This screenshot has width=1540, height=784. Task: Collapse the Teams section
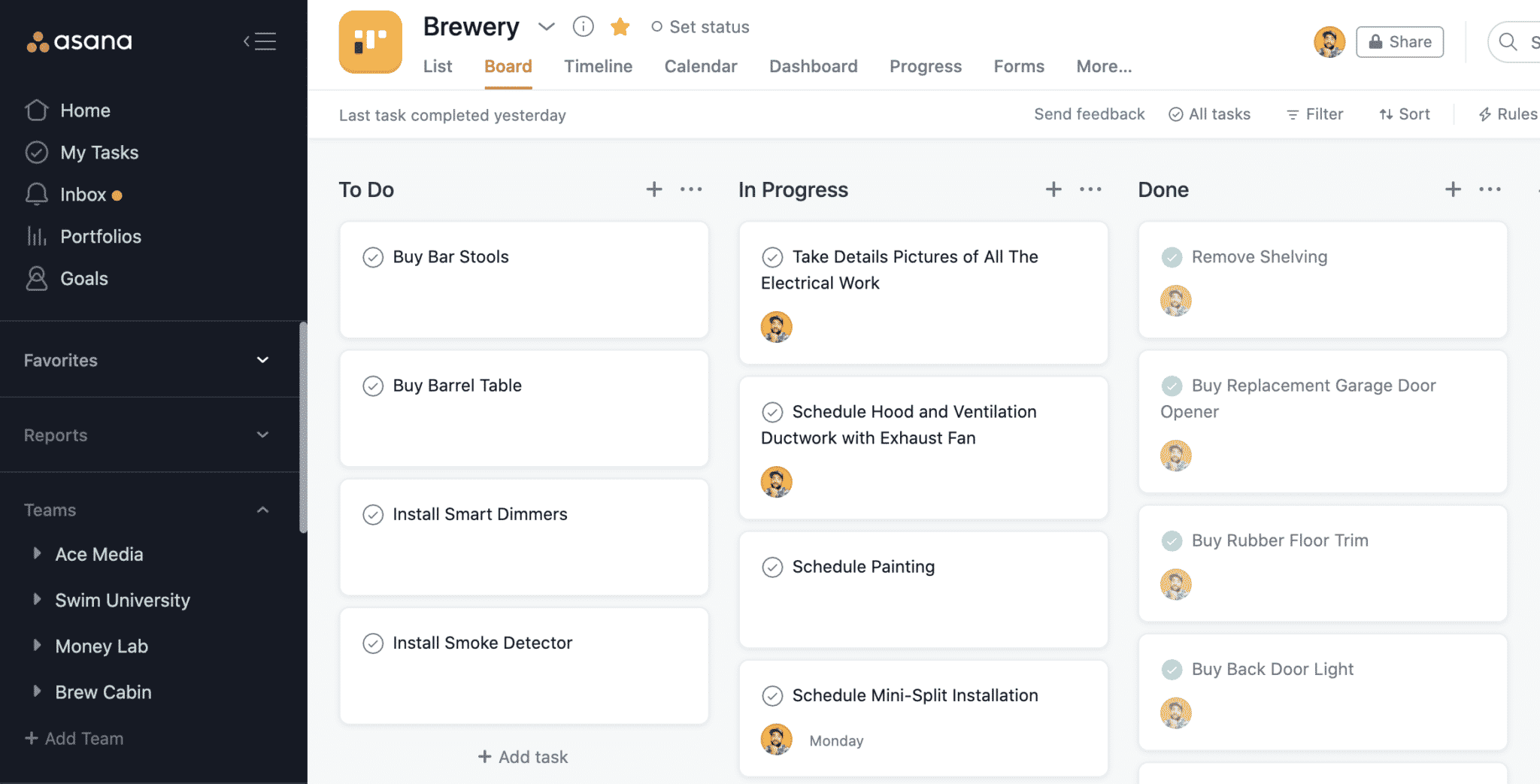coord(262,509)
